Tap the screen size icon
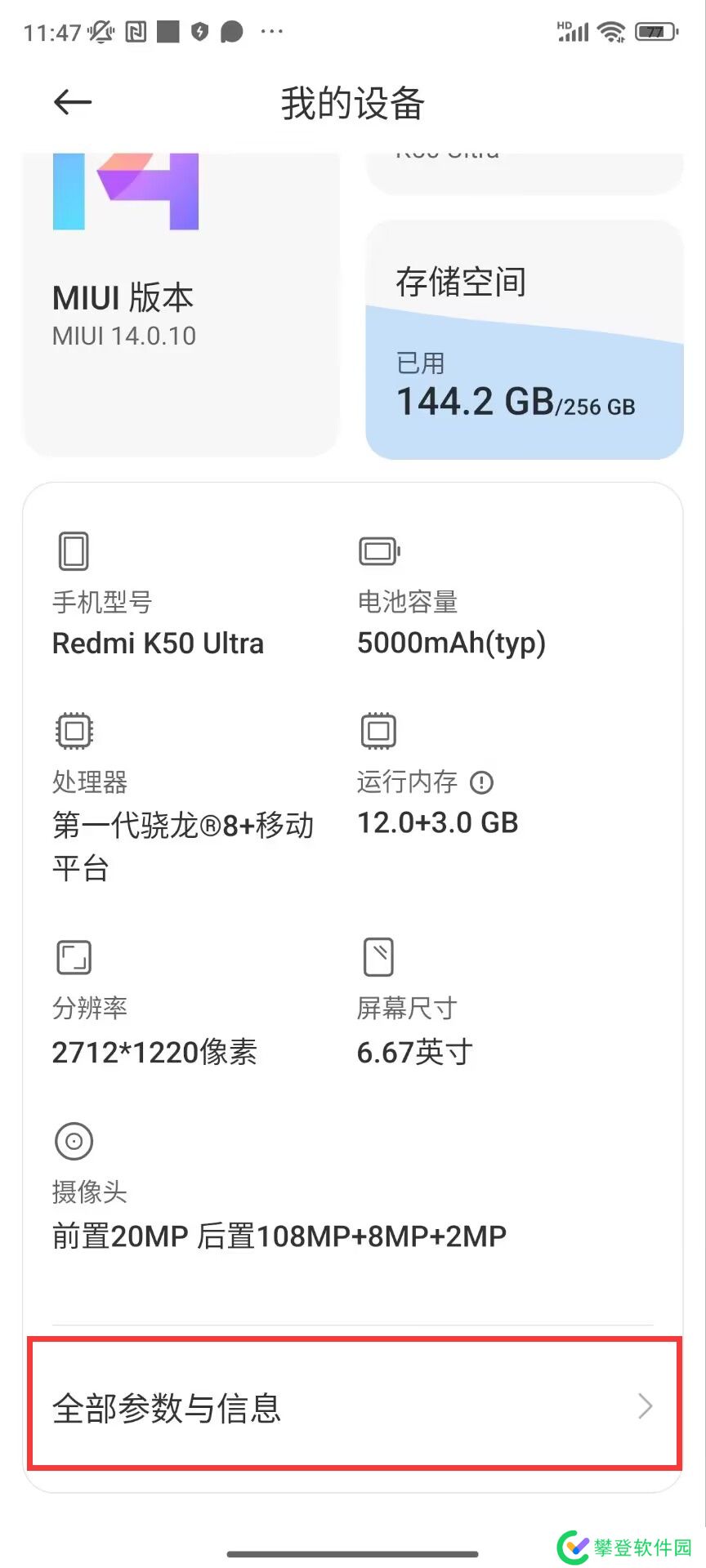 coord(378,957)
